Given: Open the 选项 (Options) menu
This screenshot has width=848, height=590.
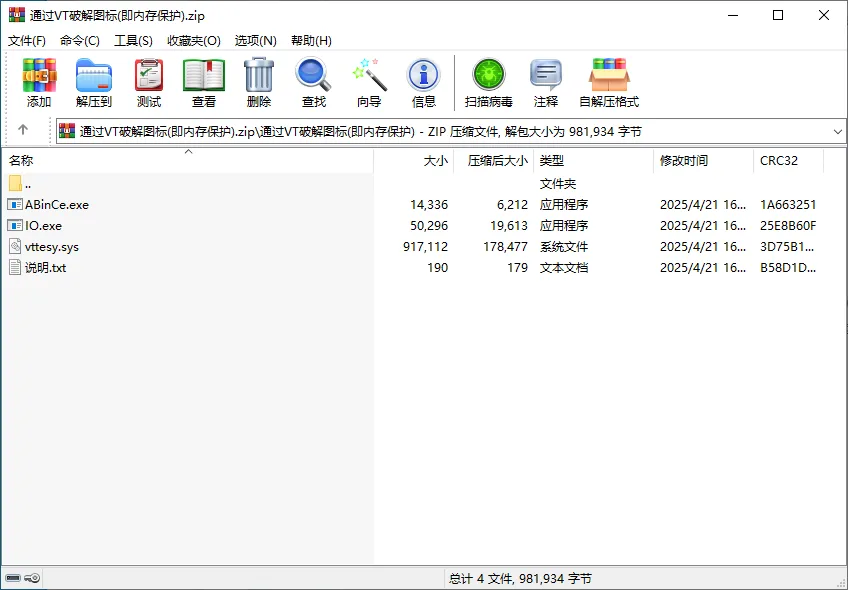Looking at the screenshot, I should pyautogui.click(x=255, y=41).
